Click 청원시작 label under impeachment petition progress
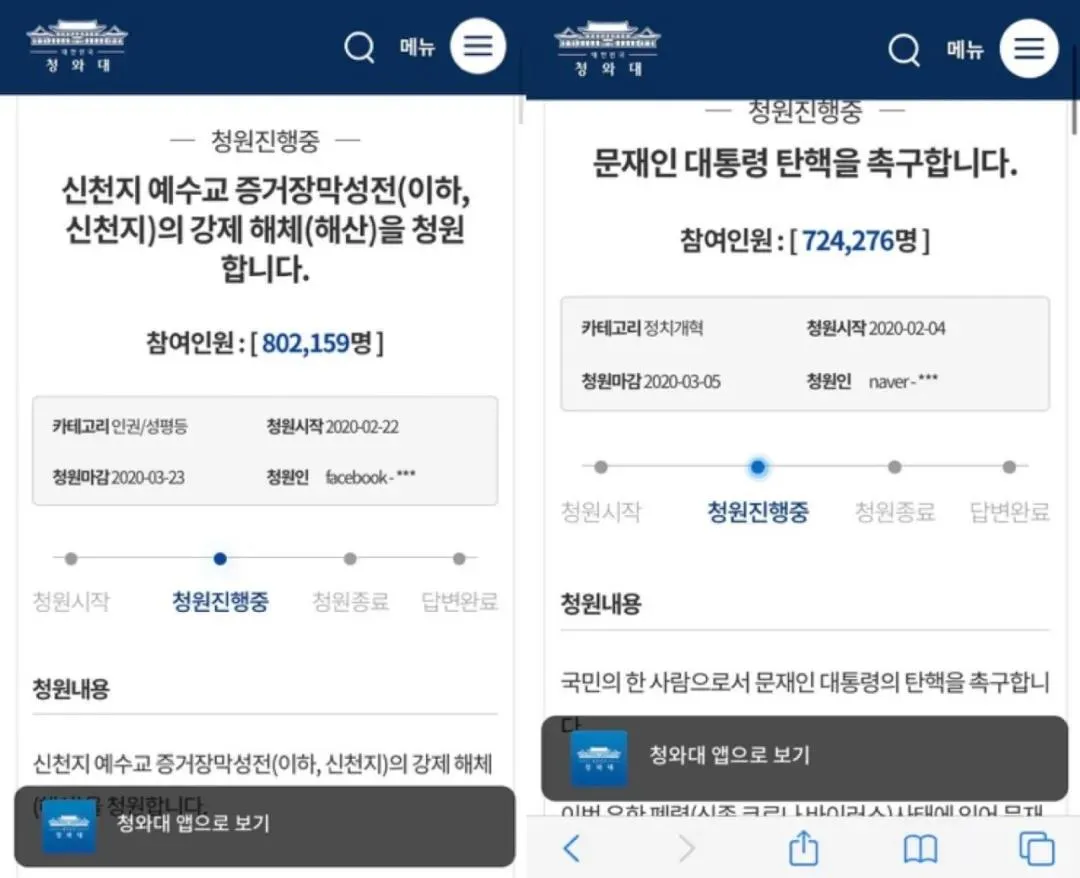The image size is (1080, 878). click(601, 512)
